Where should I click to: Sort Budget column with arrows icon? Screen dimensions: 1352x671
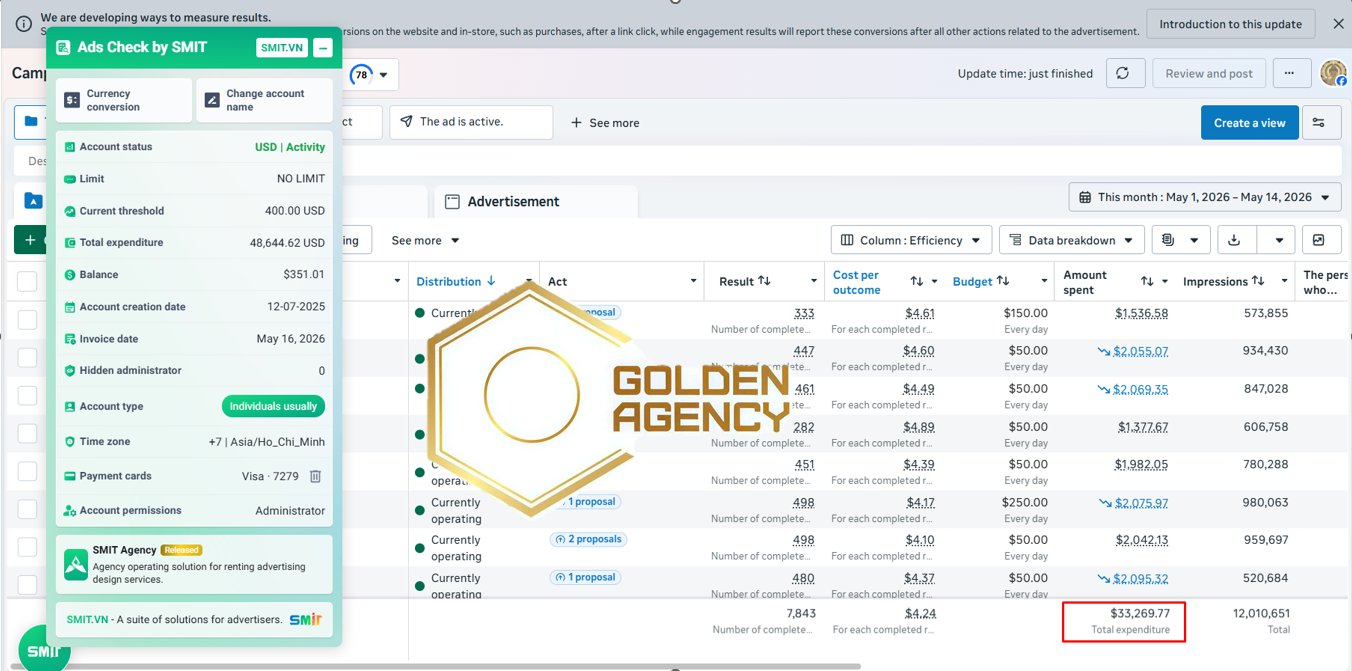click(1003, 281)
